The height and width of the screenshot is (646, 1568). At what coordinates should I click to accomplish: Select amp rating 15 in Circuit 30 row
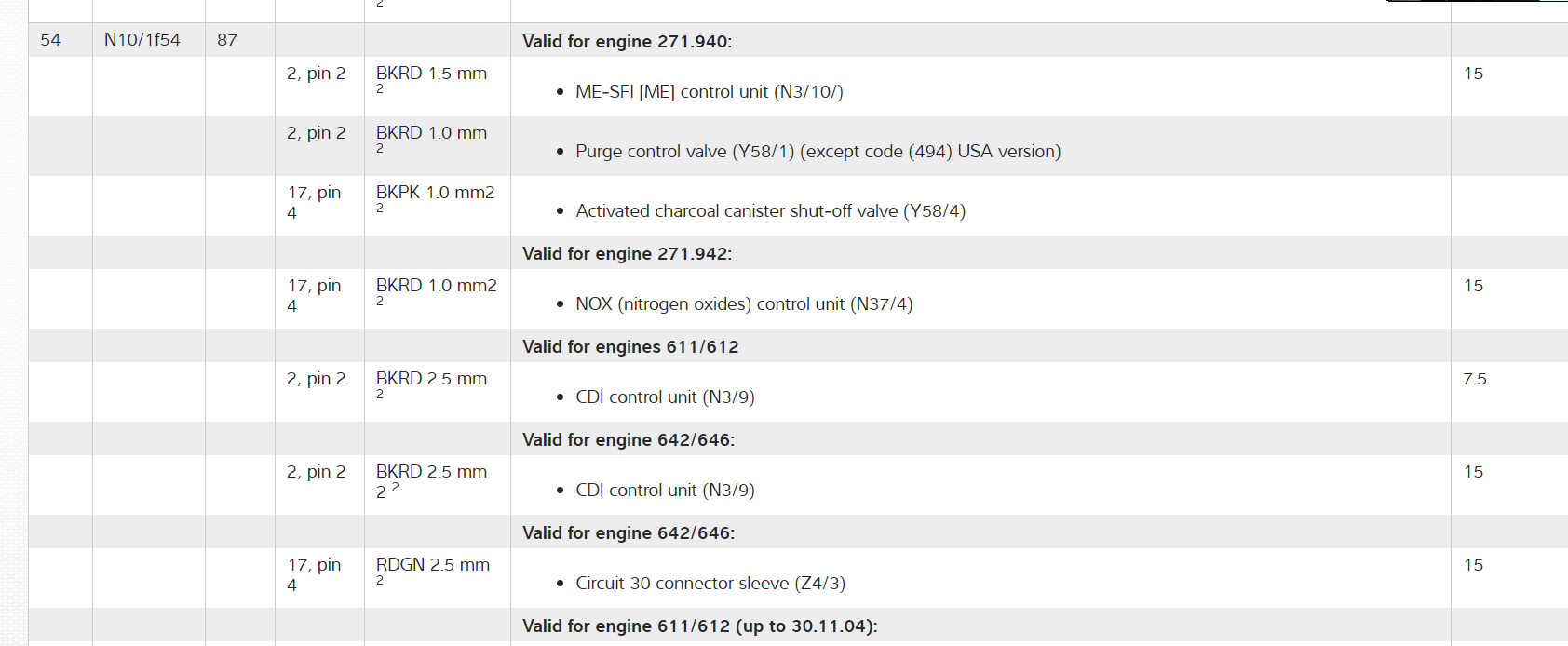coord(1473,565)
